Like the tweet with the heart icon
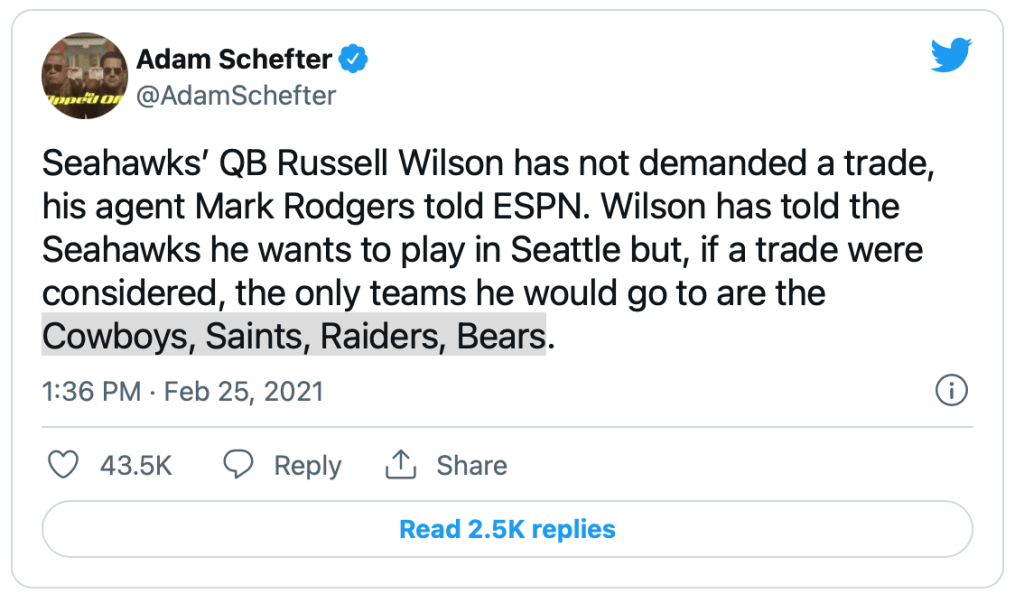 (x=64, y=465)
